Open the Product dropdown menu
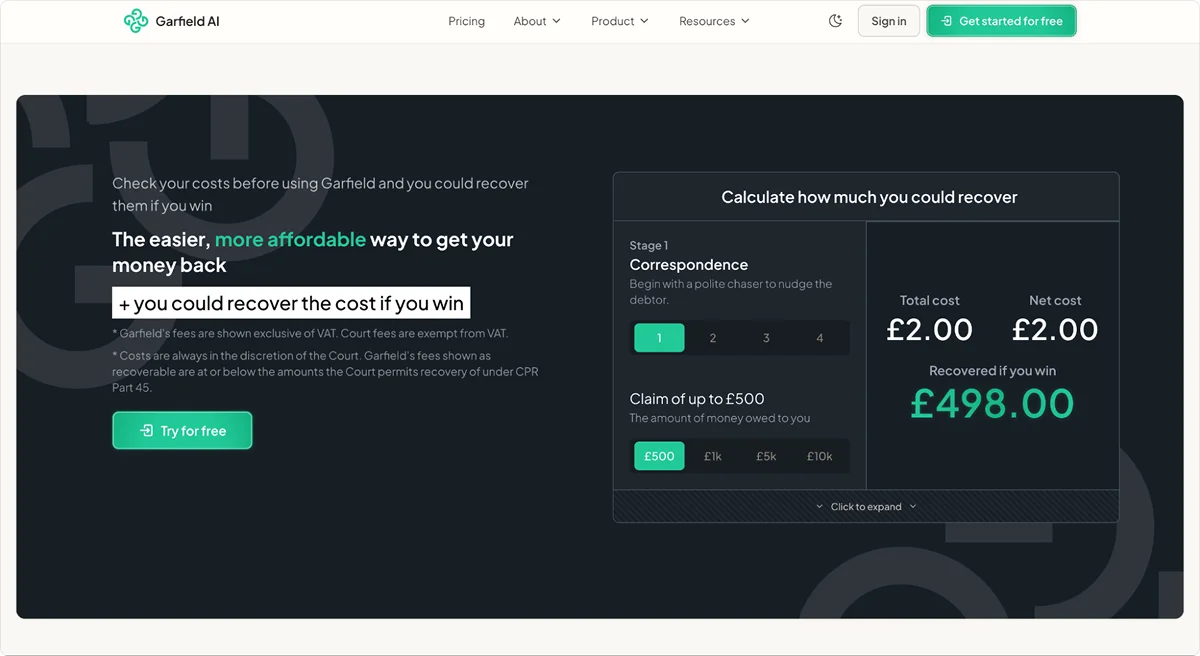This screenshot has width=1200, height=656. pos(619,21)
